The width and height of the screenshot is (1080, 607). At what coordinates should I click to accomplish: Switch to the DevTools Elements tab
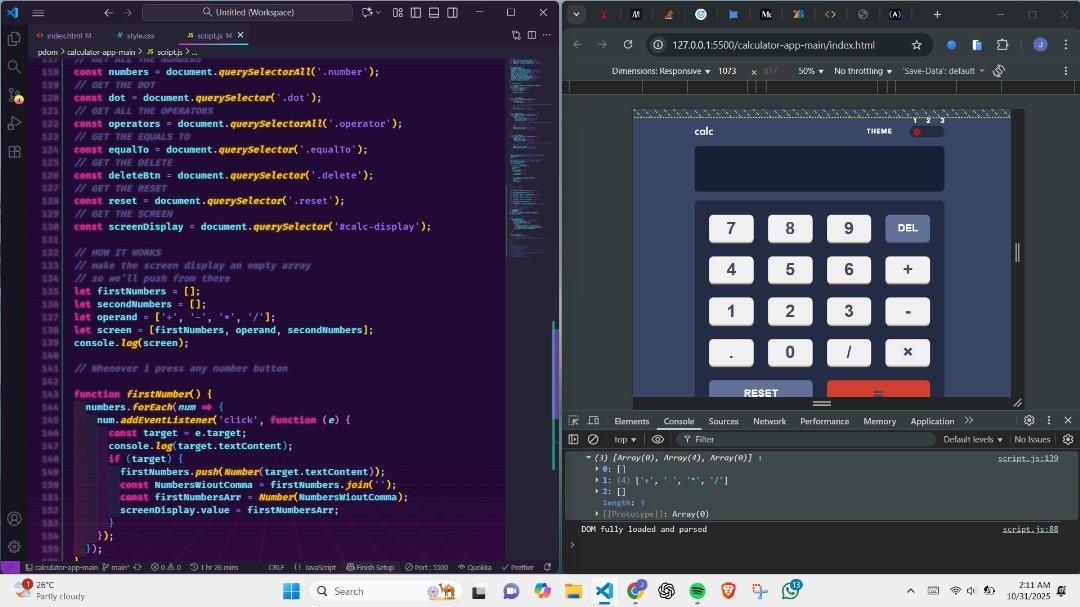pyautogui.click(x=632, y=421)
